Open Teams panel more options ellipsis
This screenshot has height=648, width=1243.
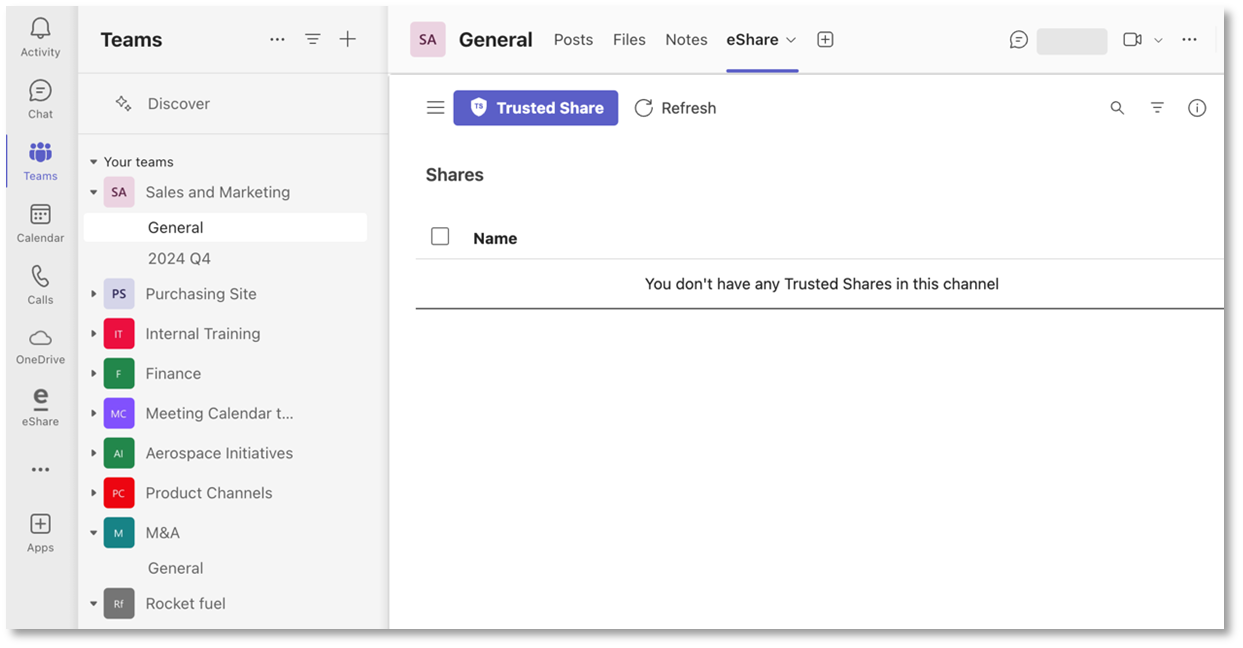click(278, 40)
